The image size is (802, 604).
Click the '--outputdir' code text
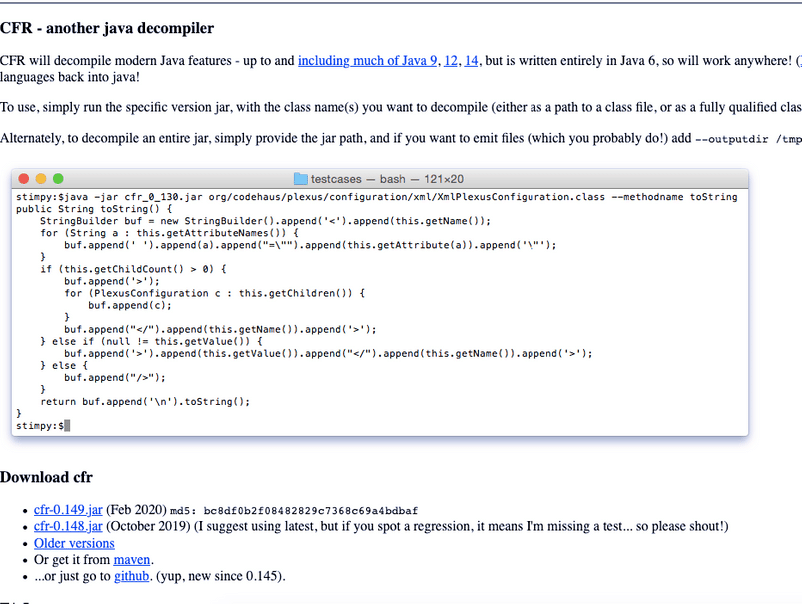click(x=731, y=139)
